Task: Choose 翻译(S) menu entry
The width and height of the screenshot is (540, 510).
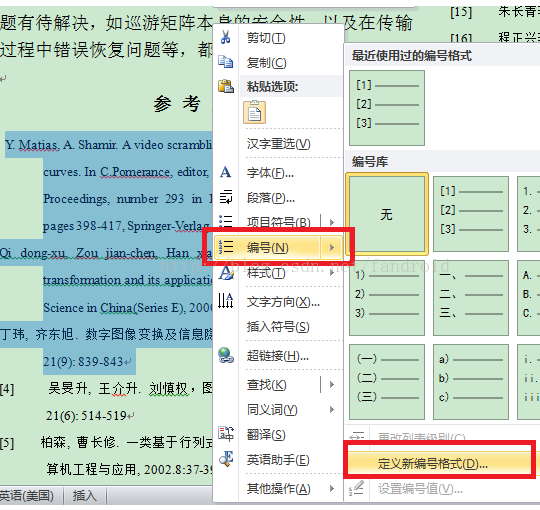Action: (266, 435)
